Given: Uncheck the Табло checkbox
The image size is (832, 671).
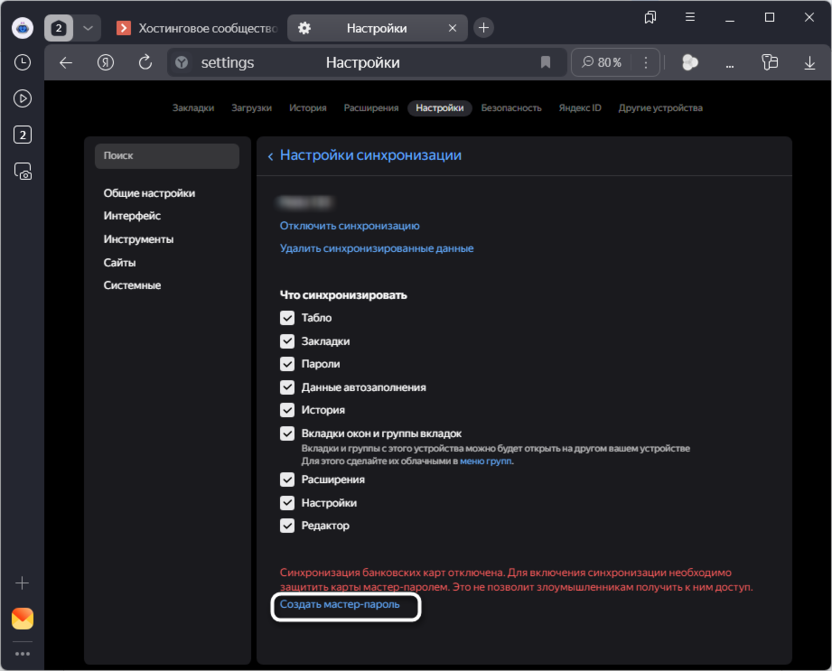Looking at the screenshot, I should [287, 318].
